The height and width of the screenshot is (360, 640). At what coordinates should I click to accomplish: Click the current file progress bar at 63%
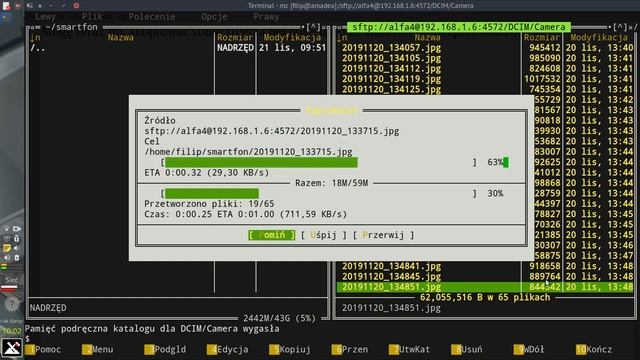(318, 162)
